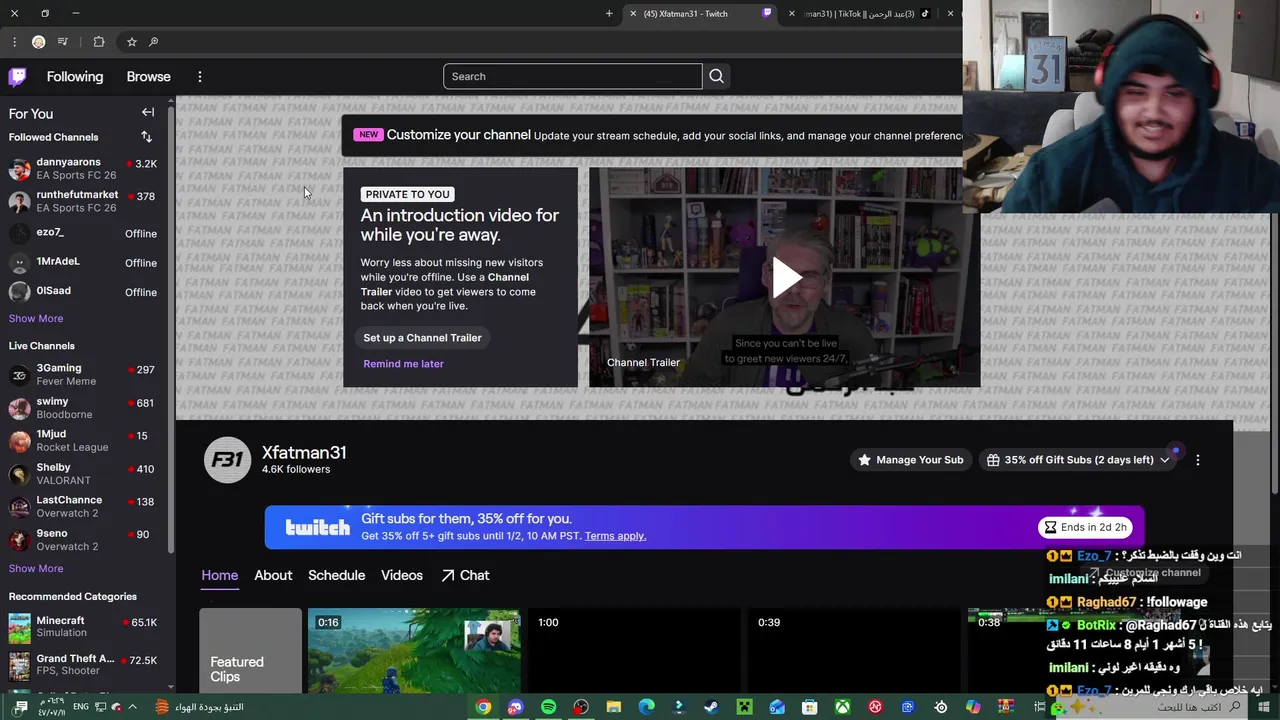The width and height of the screenshot is (1280, 720).
Task: Go to the Following page
Action: [75, 77]
